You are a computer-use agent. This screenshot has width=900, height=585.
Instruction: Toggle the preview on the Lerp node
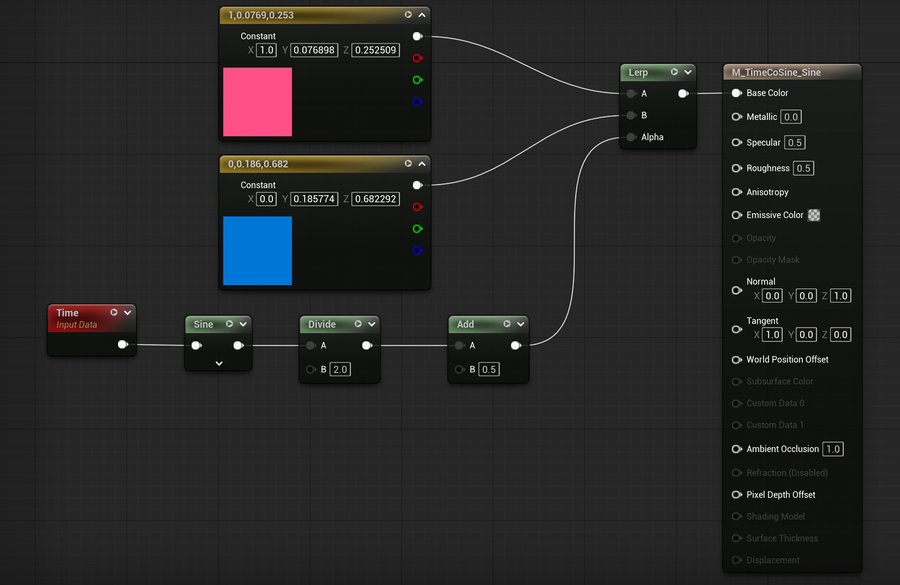tap(674, 72)
